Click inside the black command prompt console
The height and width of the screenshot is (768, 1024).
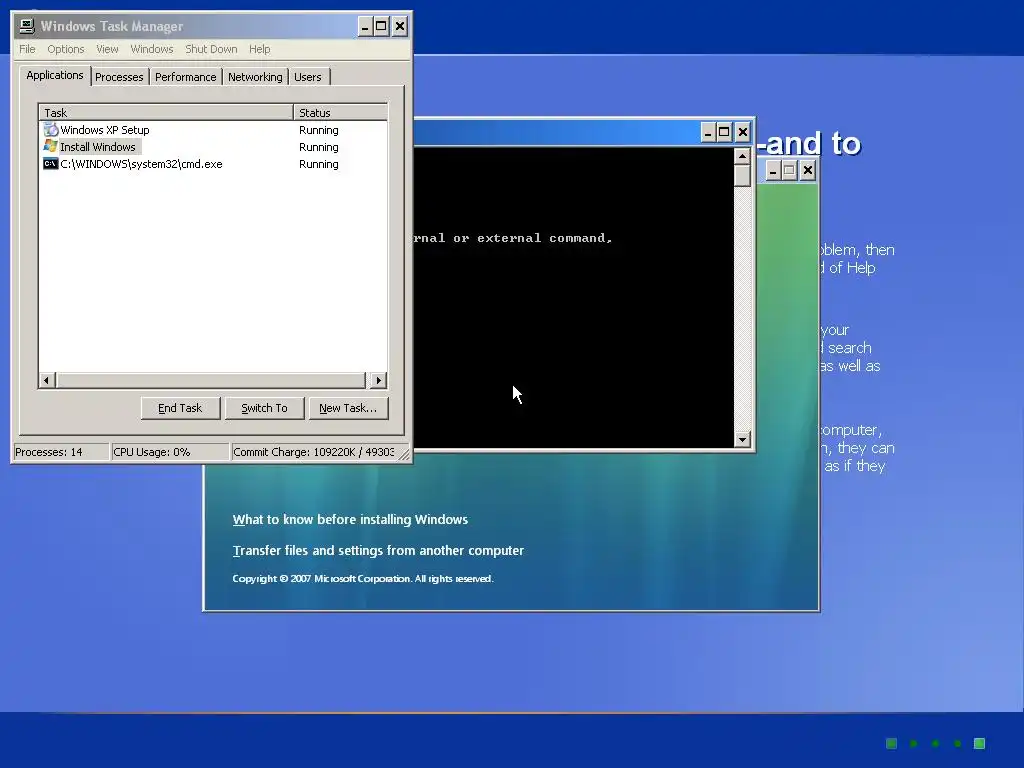click(573, 298)
